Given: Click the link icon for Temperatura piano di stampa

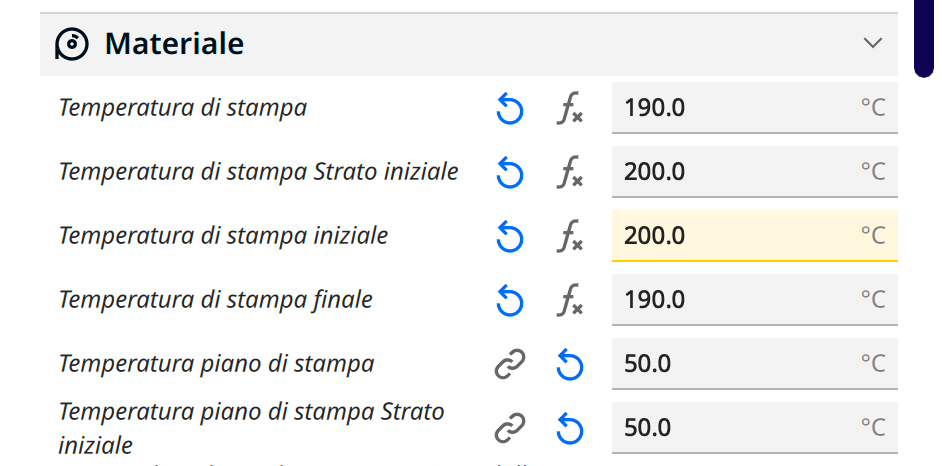Looking at the screenshot, I should pyautogui.click(x=510, y=364).
